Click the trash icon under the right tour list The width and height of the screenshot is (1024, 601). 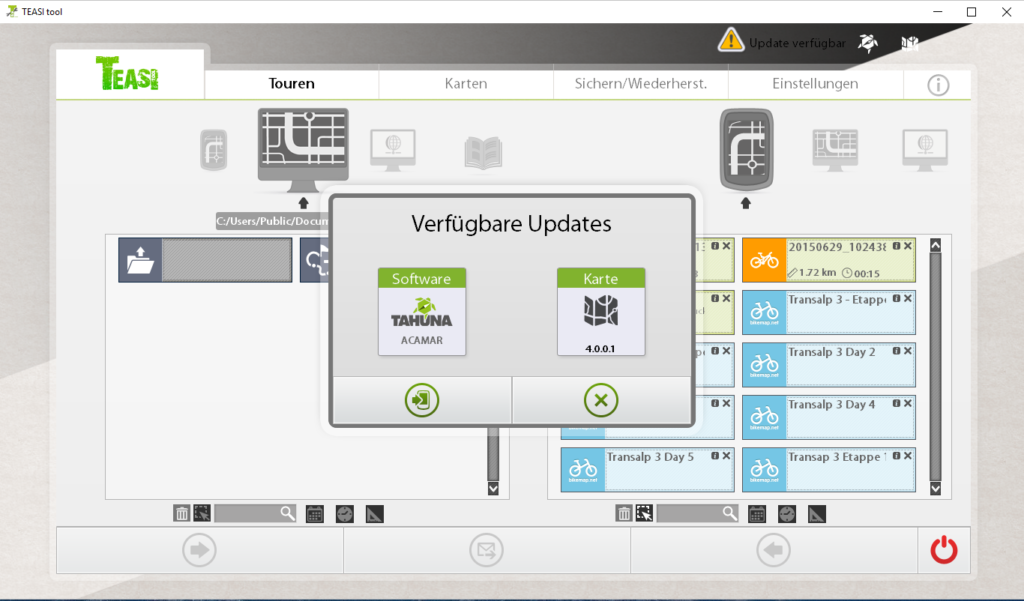point(624,513)
